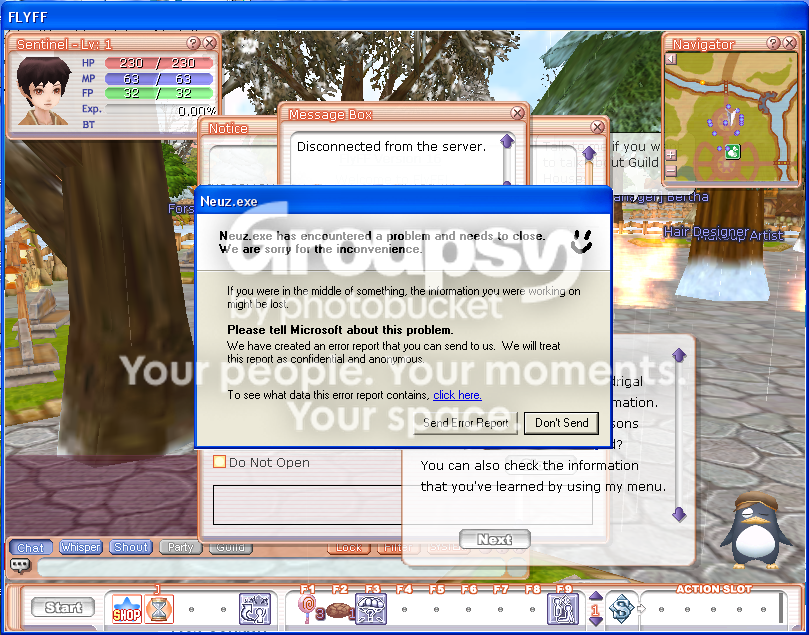Click the chat speech bubble icon
The image size is (809, 635).
[x=20, y=566]
